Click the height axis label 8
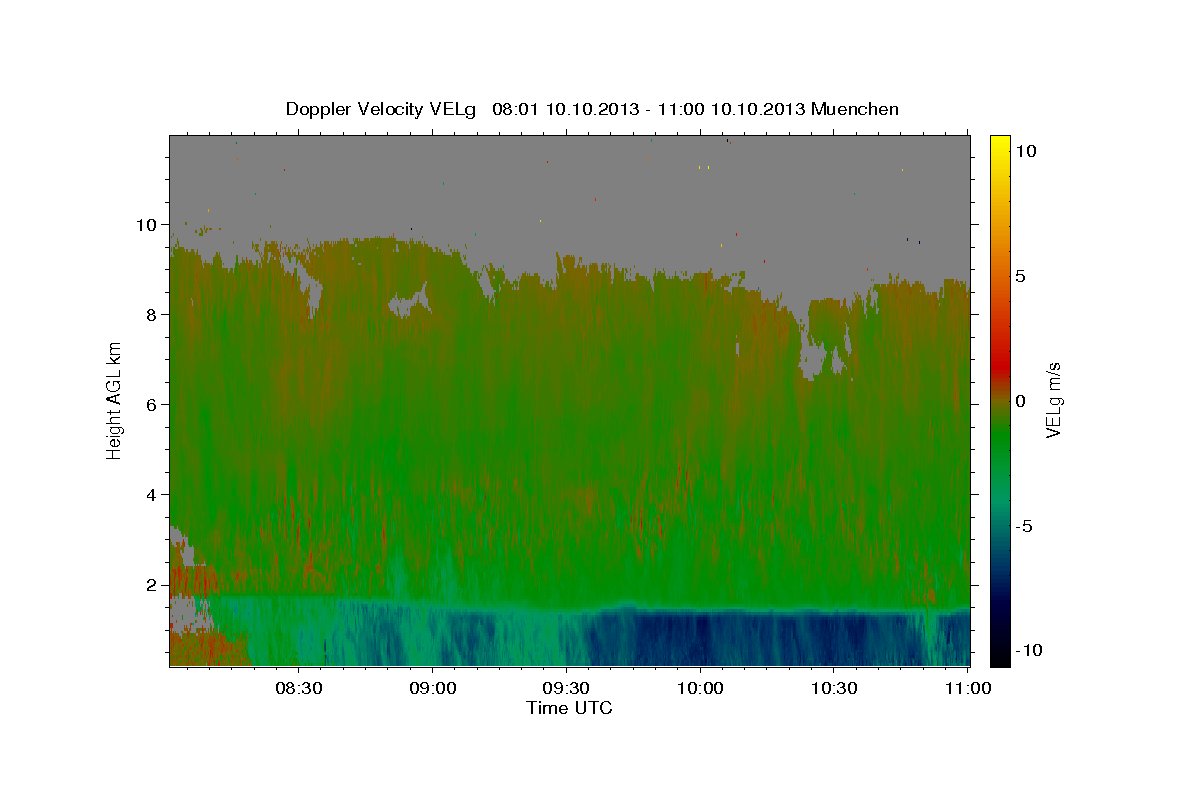This screenshot has width=1200, height=800. (152, 314)
